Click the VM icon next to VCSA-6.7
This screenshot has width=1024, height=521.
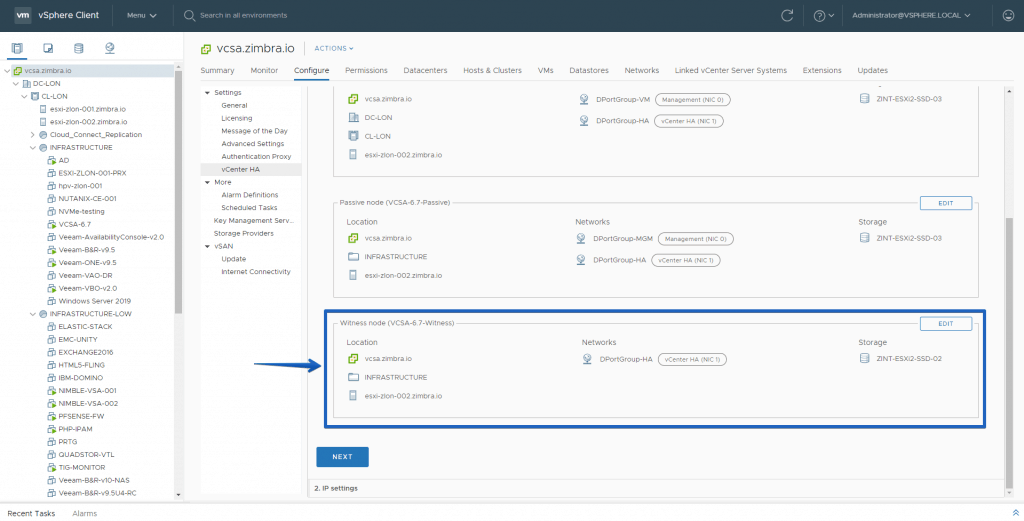click(52, 224)
